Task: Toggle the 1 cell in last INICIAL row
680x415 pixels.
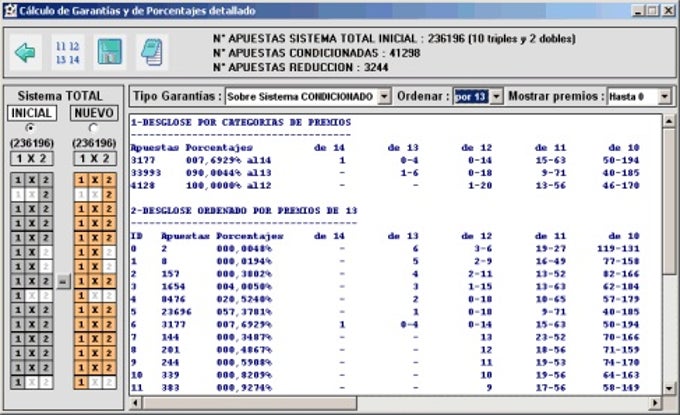Action: (x=18, y=382)
